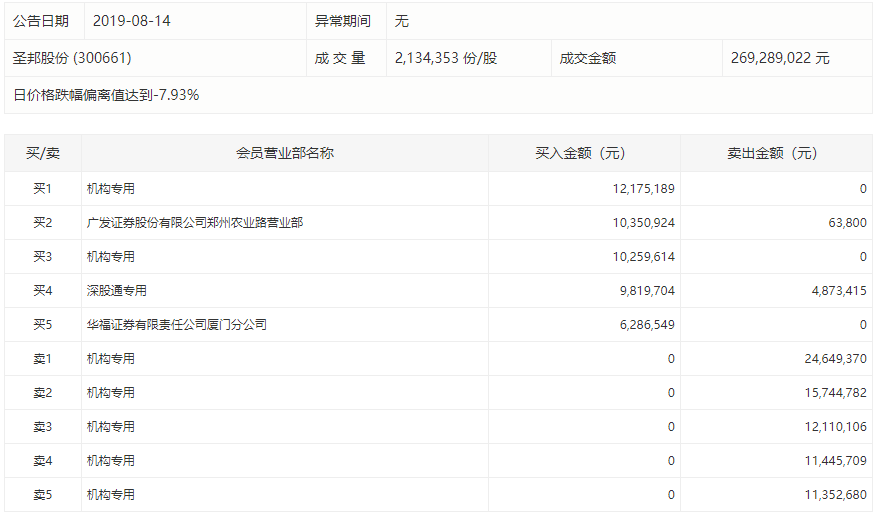This screenshot has width=876, height=516.
Task: Click the 买4 sell amount 4,873,415
Action: (x=839, y=290)
